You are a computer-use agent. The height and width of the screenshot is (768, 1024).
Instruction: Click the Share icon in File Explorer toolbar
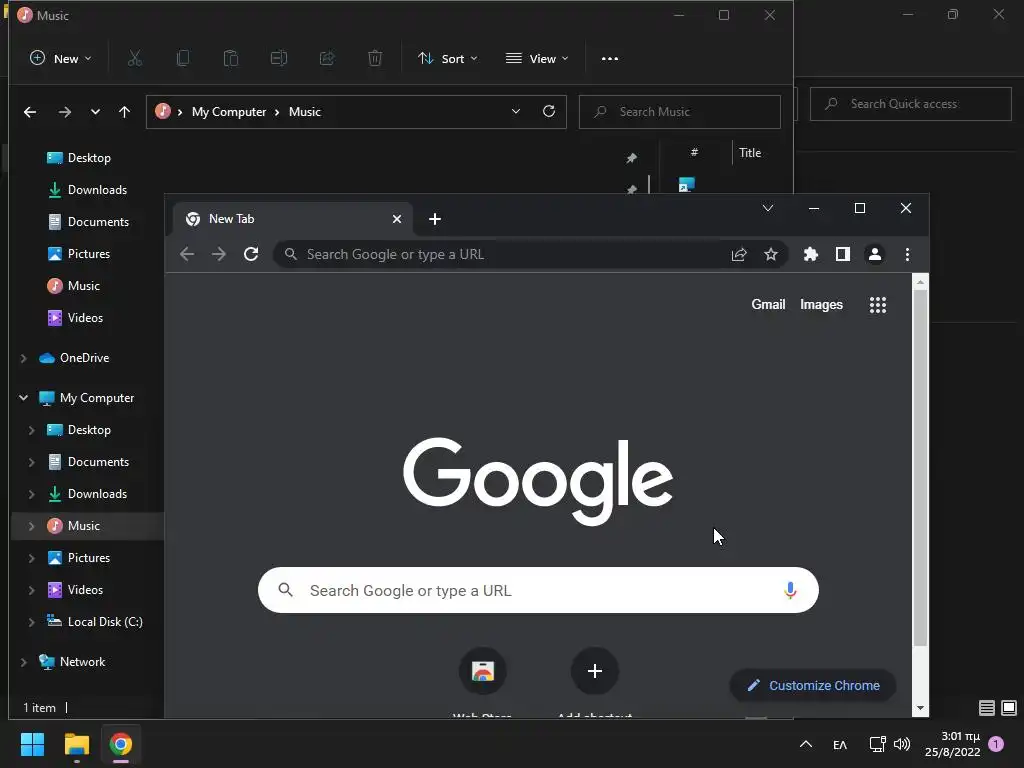pyautogui.click(x=327, y=59)
